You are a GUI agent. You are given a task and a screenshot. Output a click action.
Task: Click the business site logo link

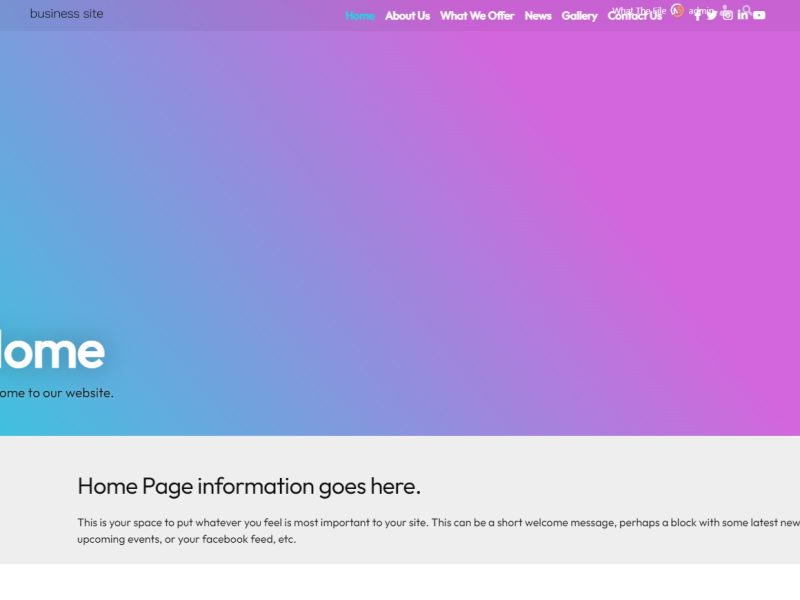[66, 14]
